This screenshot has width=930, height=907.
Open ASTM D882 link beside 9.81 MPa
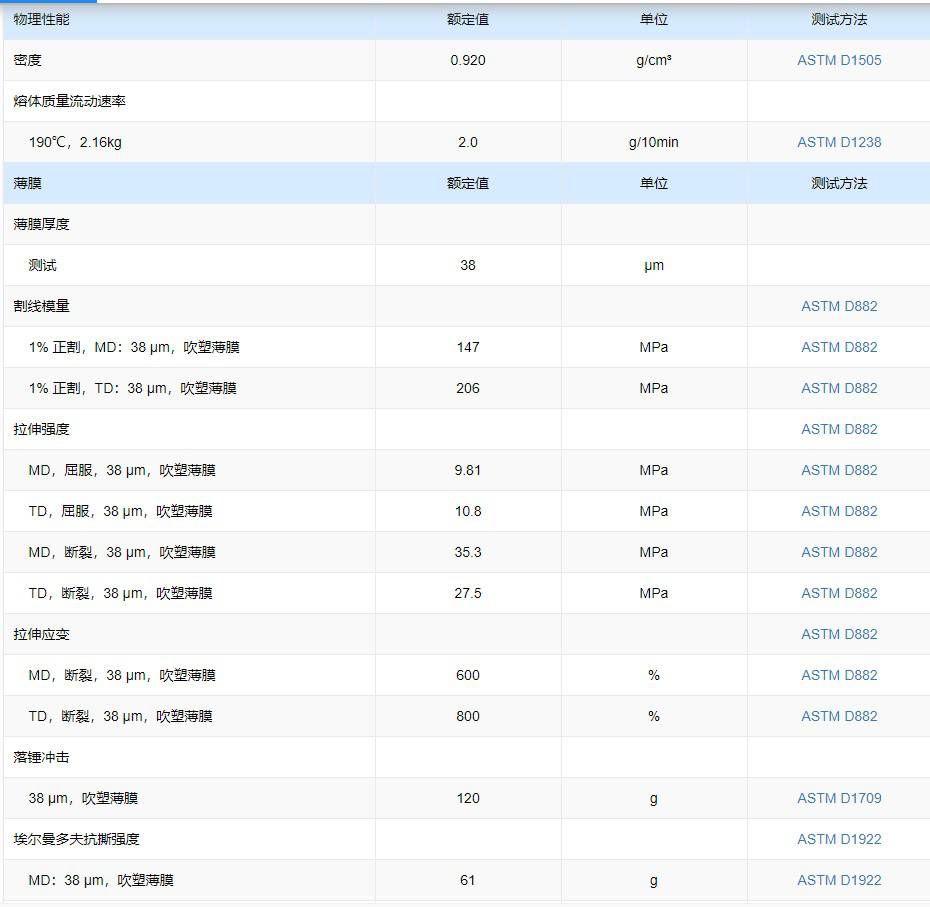tap(839, 470)
